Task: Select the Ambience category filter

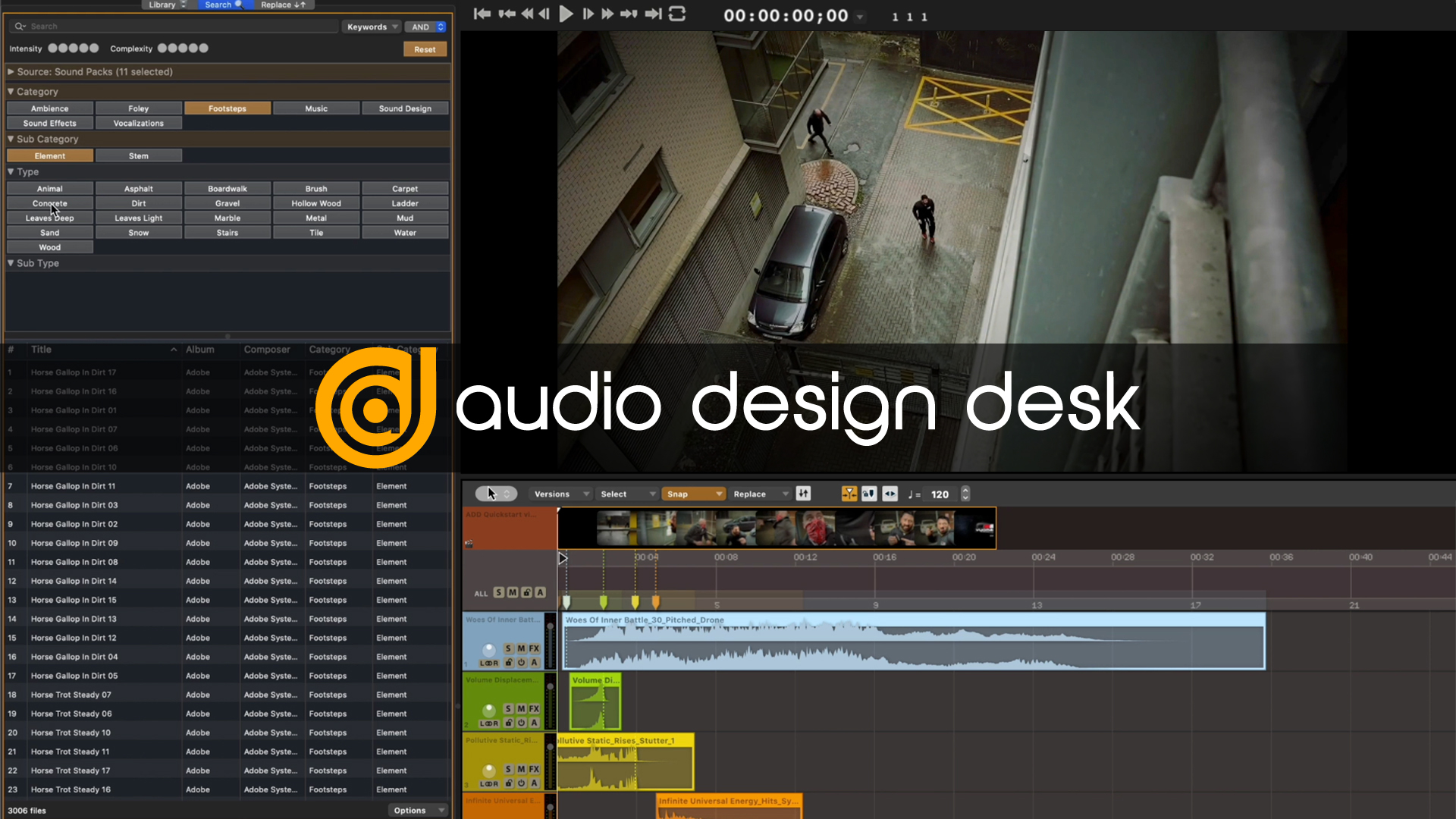Action: click(50, 108)
